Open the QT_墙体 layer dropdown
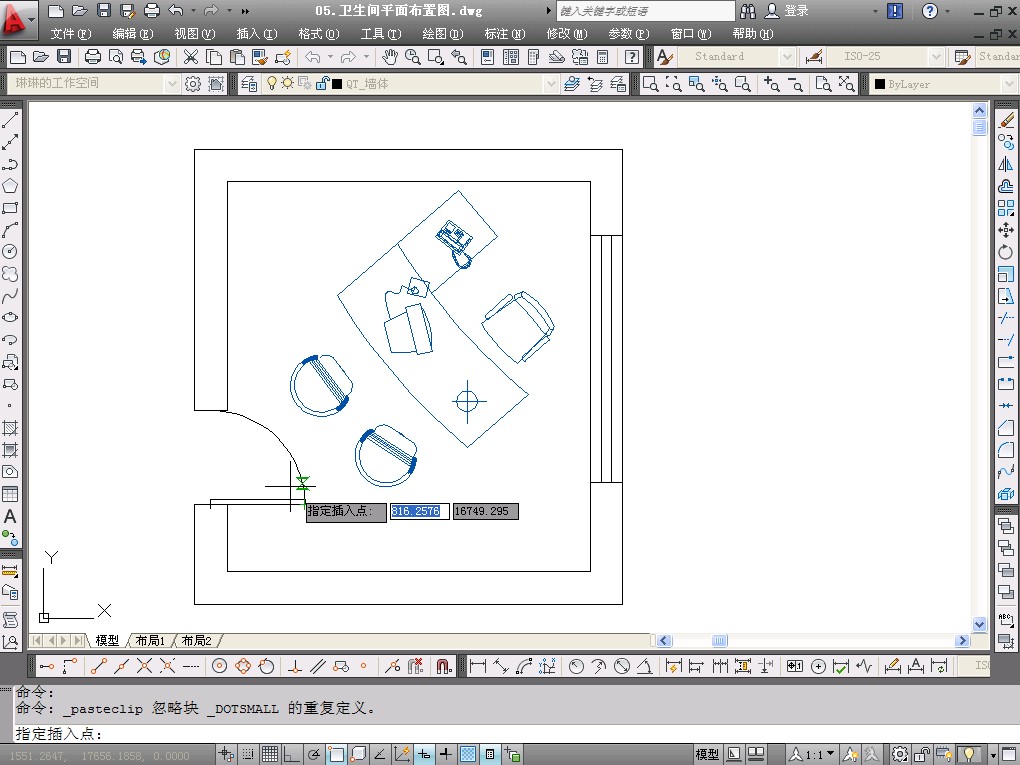The width and height of the screenshot is (1020, 765). [550, 84]
